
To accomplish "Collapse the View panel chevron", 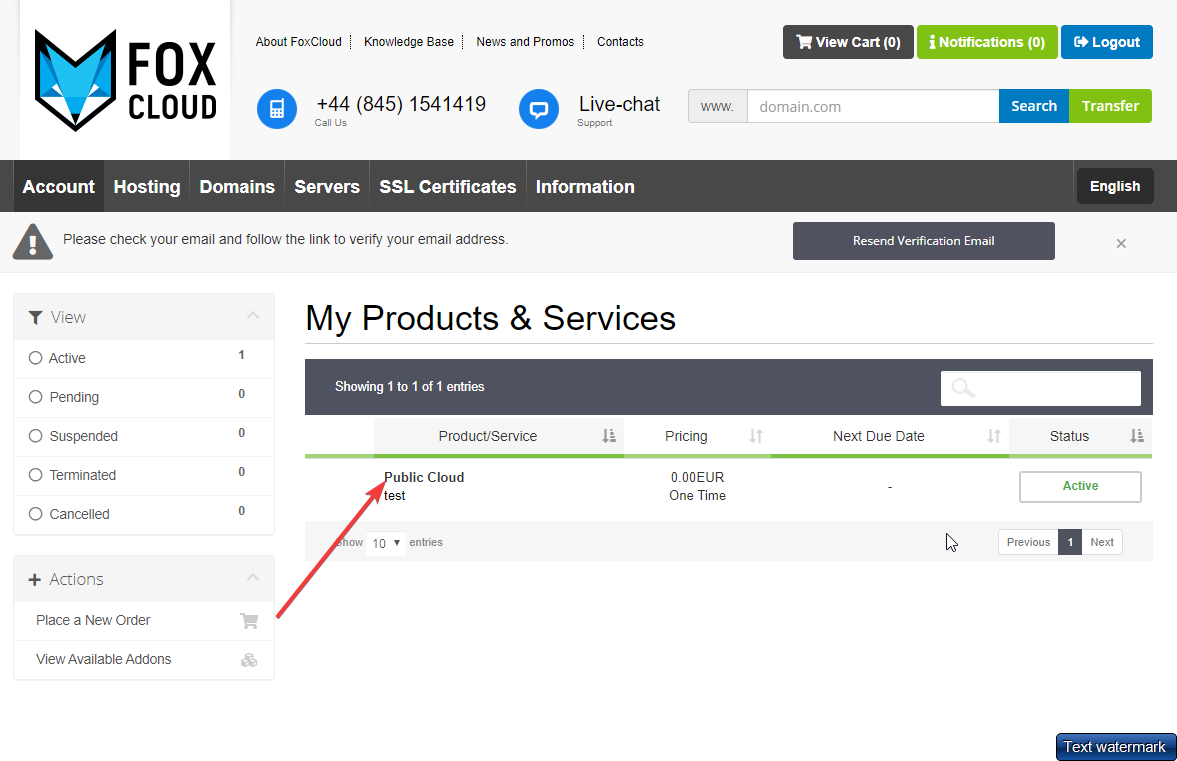I will click(253, 316).
